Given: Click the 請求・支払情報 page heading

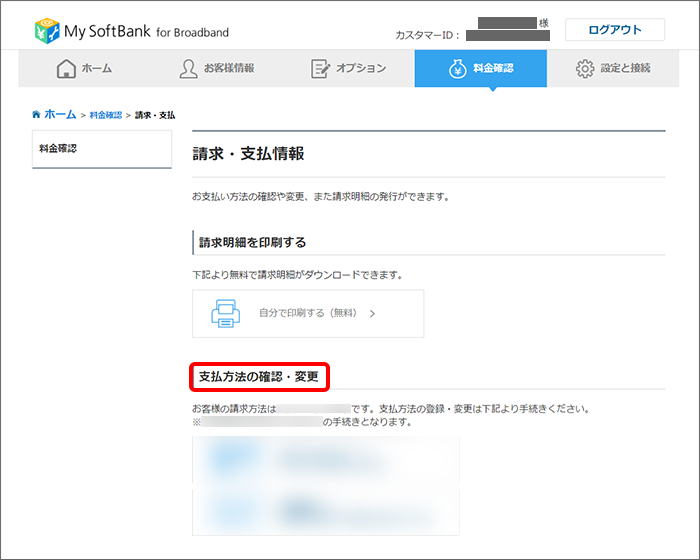Looking at the screenshot, I should [248, 154].
